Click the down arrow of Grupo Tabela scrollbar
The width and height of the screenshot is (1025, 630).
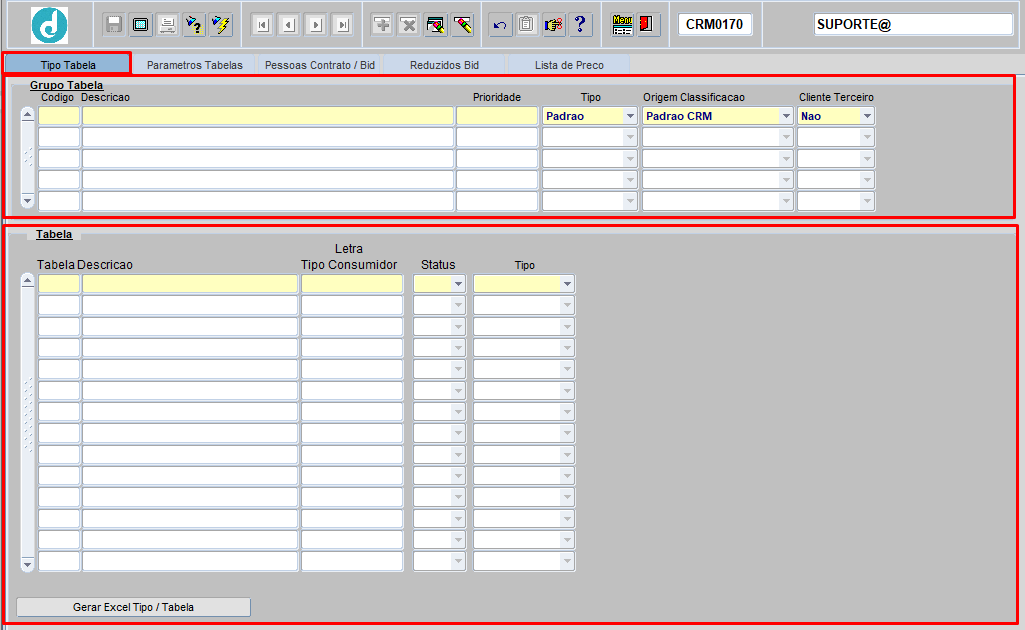tap(27, 201)
